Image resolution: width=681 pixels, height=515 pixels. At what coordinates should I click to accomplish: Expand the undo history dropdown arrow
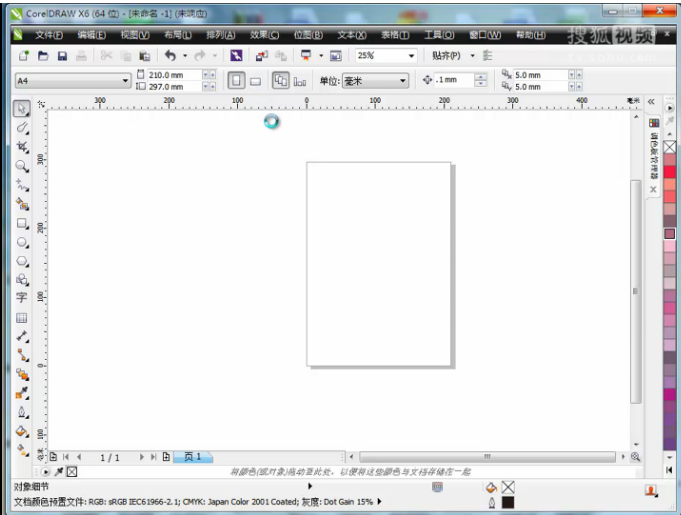(185, 56)
